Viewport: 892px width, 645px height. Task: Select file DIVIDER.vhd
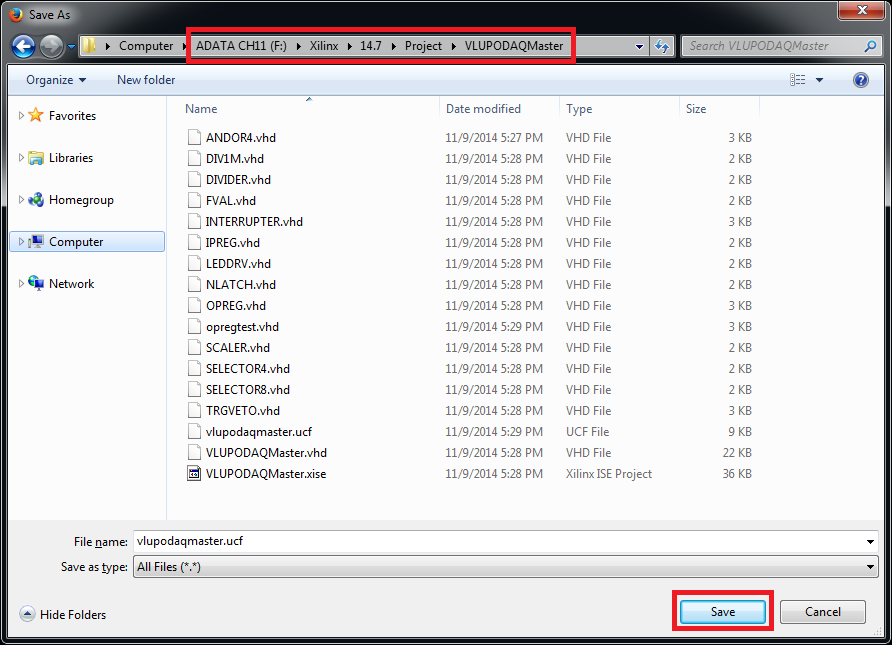(x=238, y=180)
